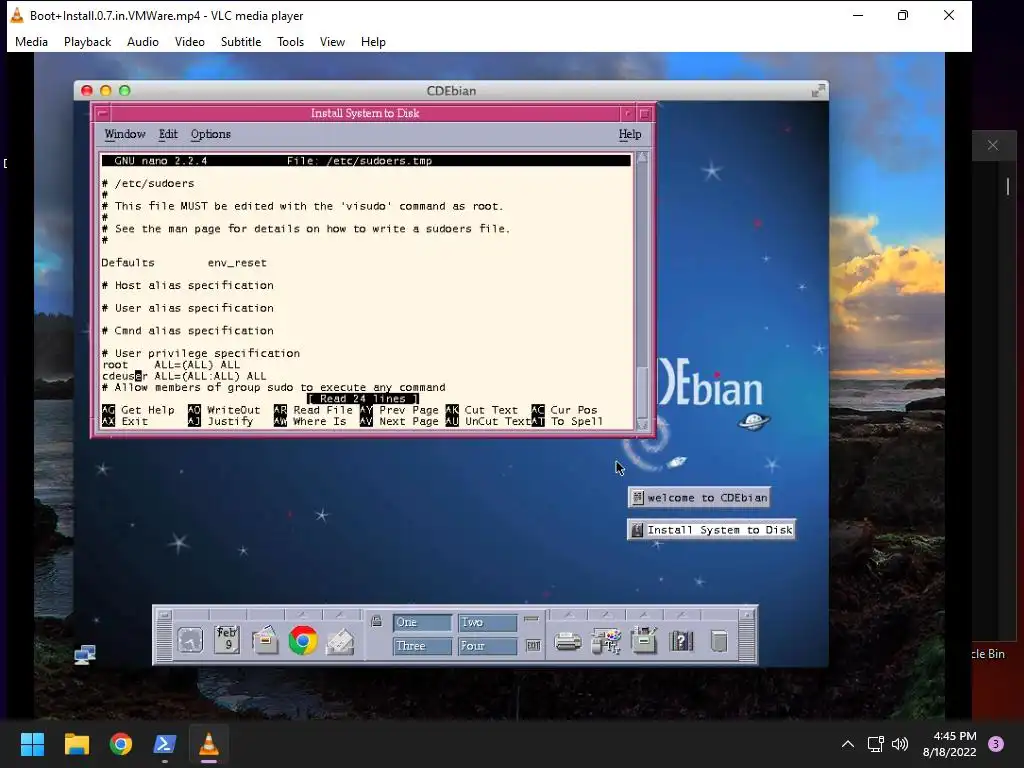
Task: Click the Trash can icon in CDE panel
Action: tap(719, 641)
